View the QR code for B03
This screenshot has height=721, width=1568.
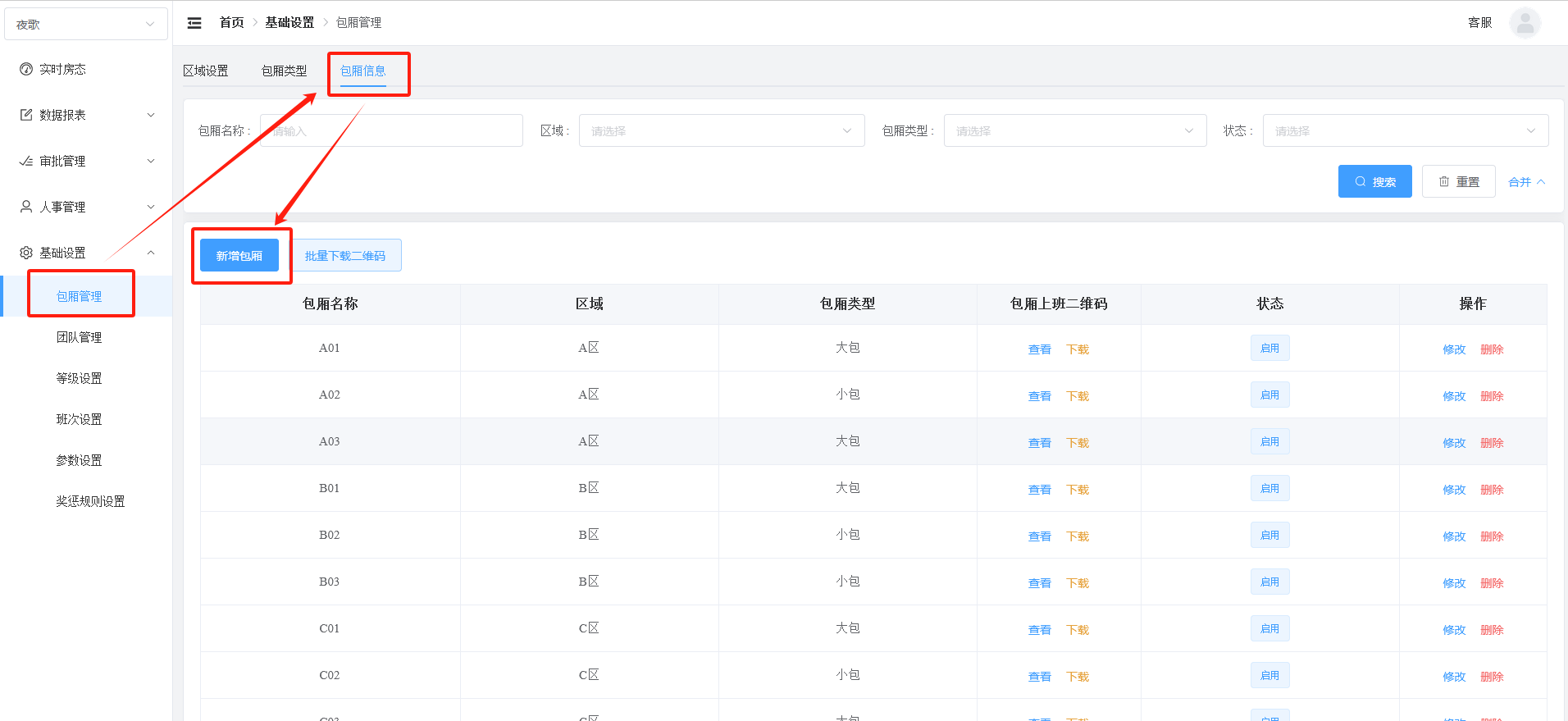tap(1040, 583)
